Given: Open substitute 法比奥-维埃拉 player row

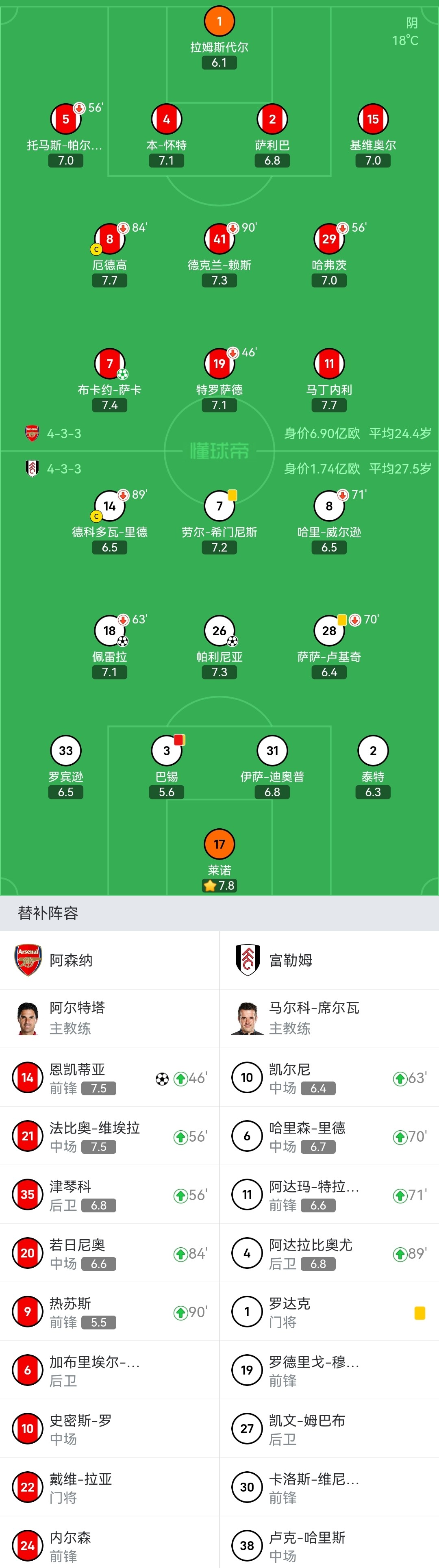Looking at the screenshot, I should [x=110, y=1136].
